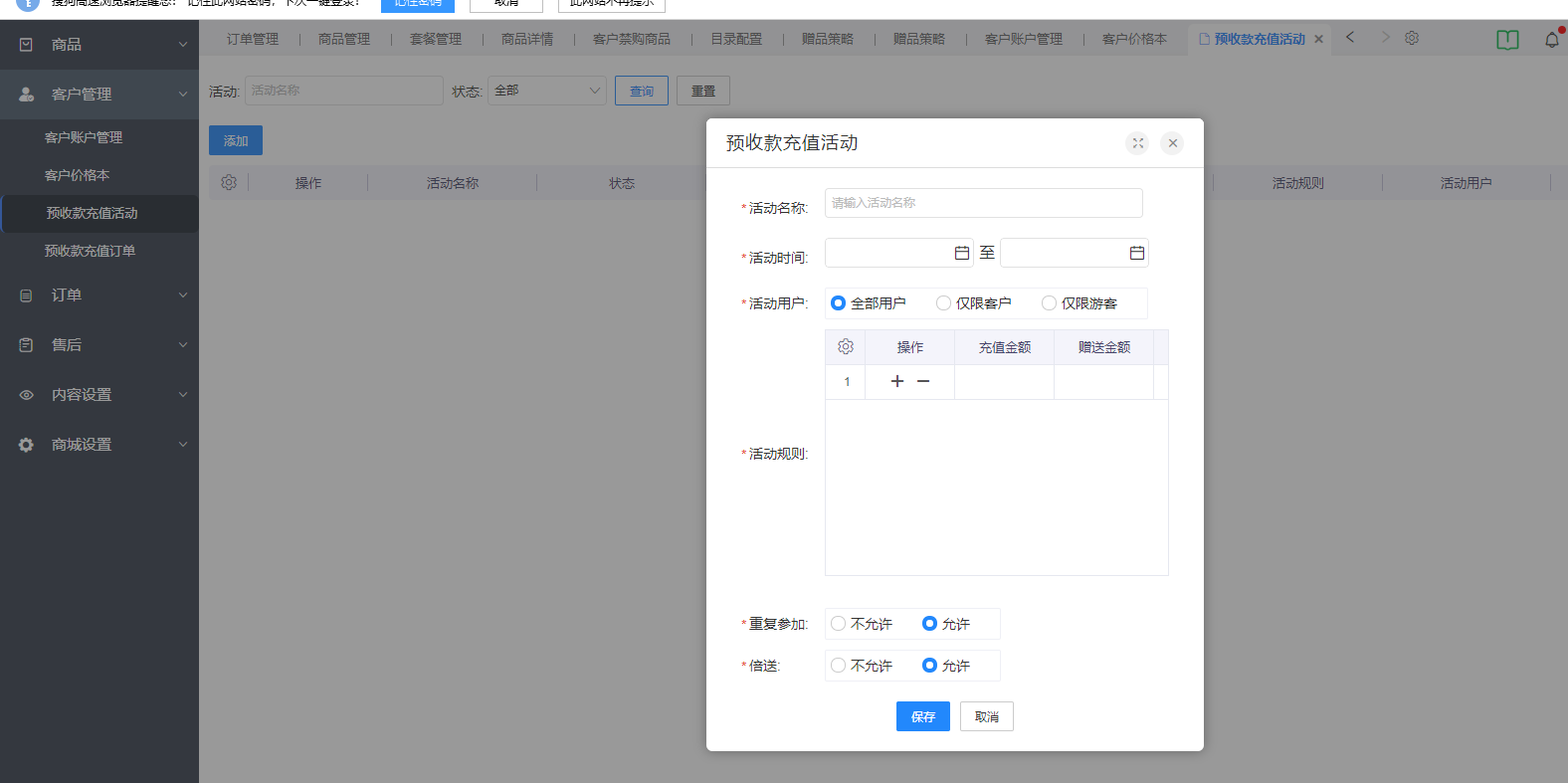
Task: Open the rules table gear settings in dialog
Action: (x=846, y=347)
